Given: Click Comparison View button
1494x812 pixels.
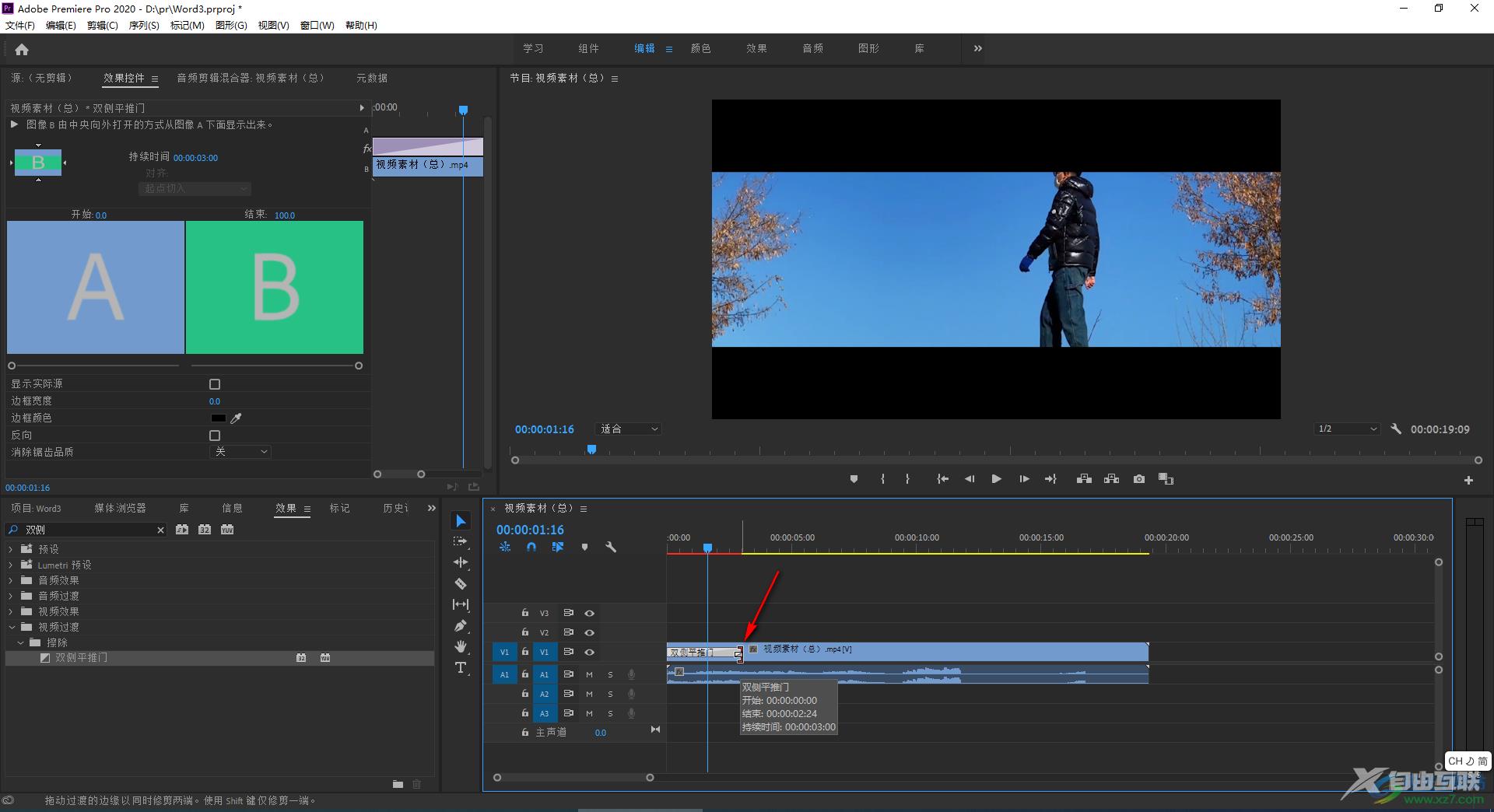Looking at the screenshot, I should click(1166, 479).
